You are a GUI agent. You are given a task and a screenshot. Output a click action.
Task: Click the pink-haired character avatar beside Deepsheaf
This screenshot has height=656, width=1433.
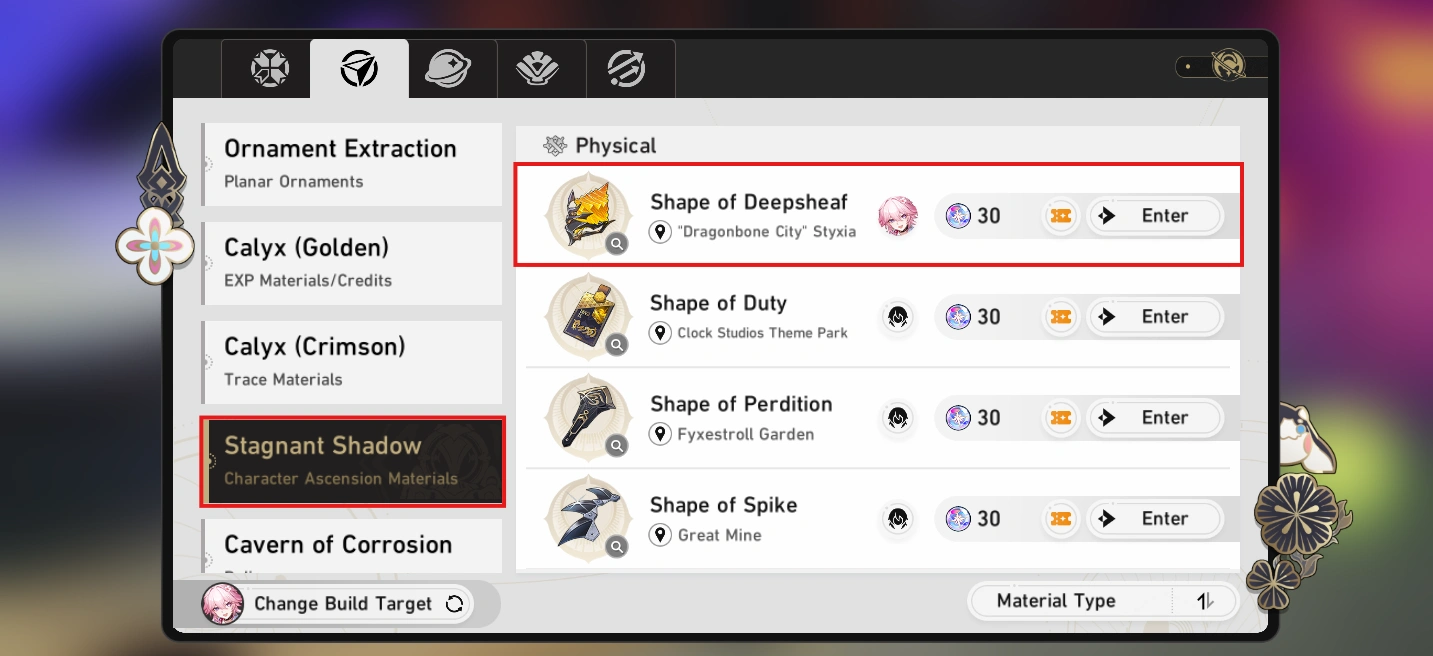[897, 216]
